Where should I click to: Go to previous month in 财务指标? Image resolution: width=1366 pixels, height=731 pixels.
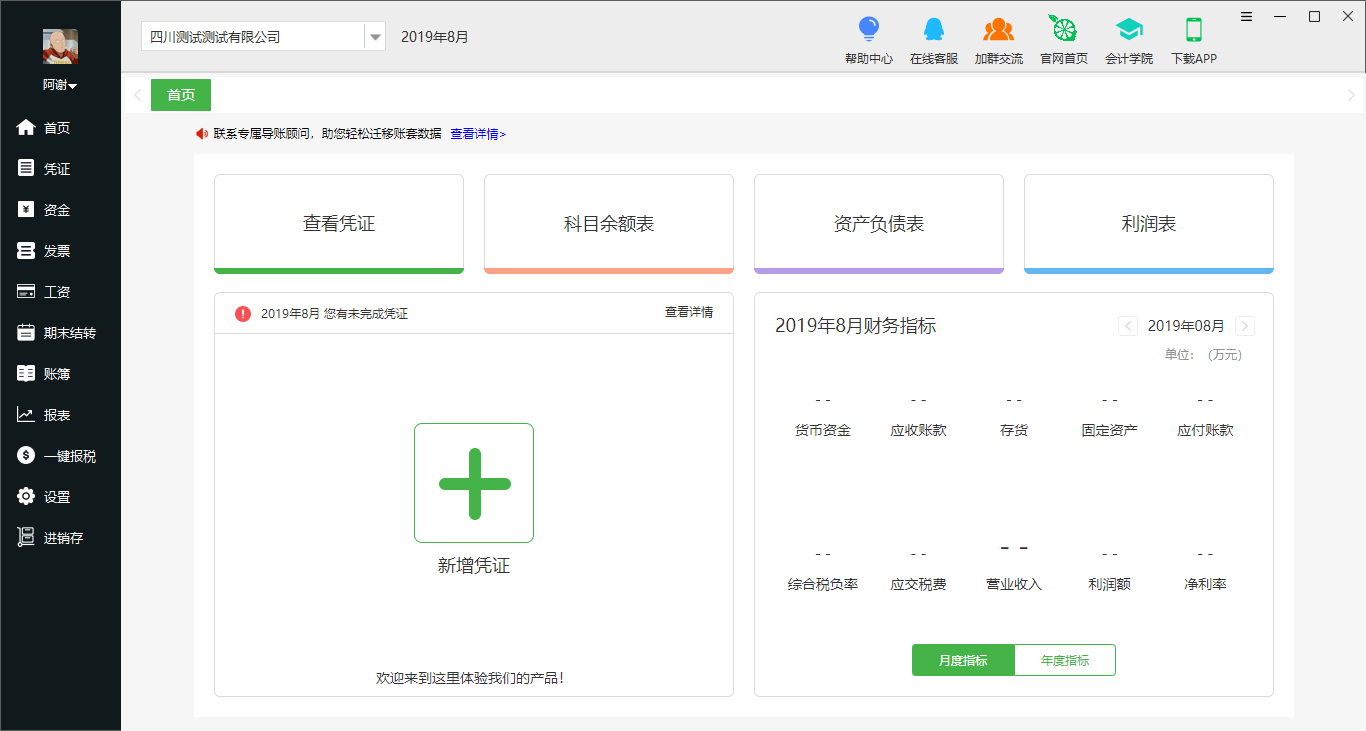(x=1127, y=326)
